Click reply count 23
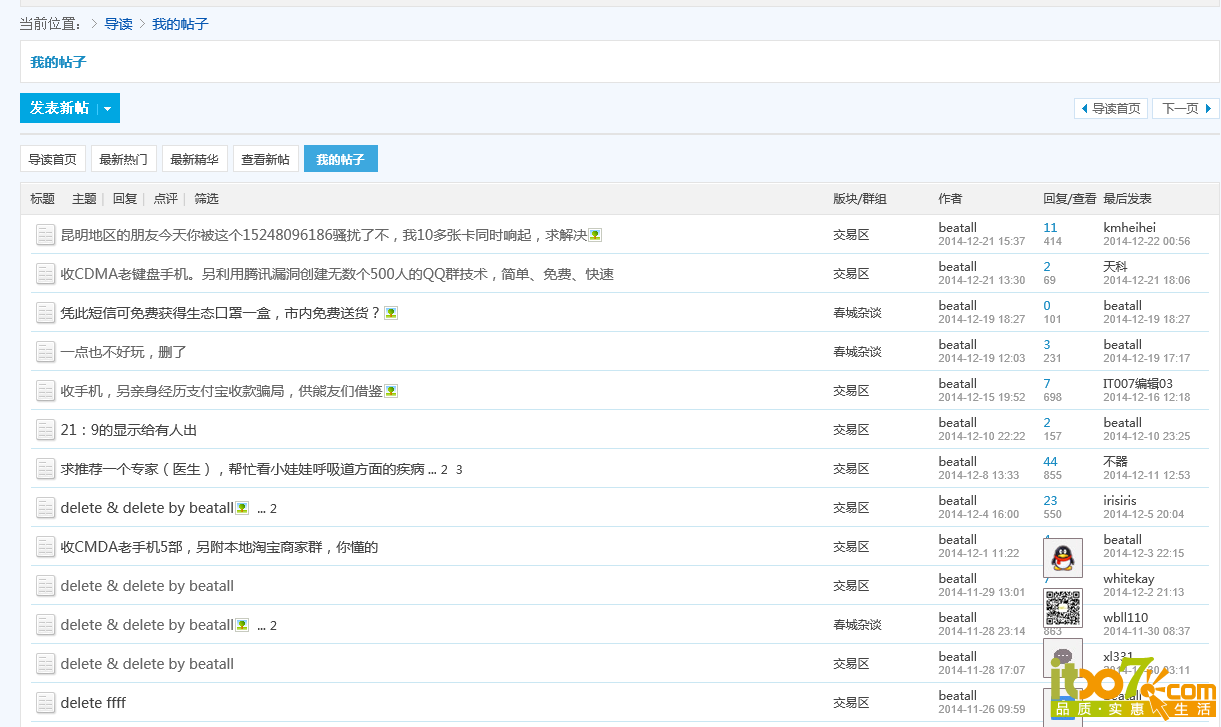The image size is (1221, 727). click(1050, 501)
